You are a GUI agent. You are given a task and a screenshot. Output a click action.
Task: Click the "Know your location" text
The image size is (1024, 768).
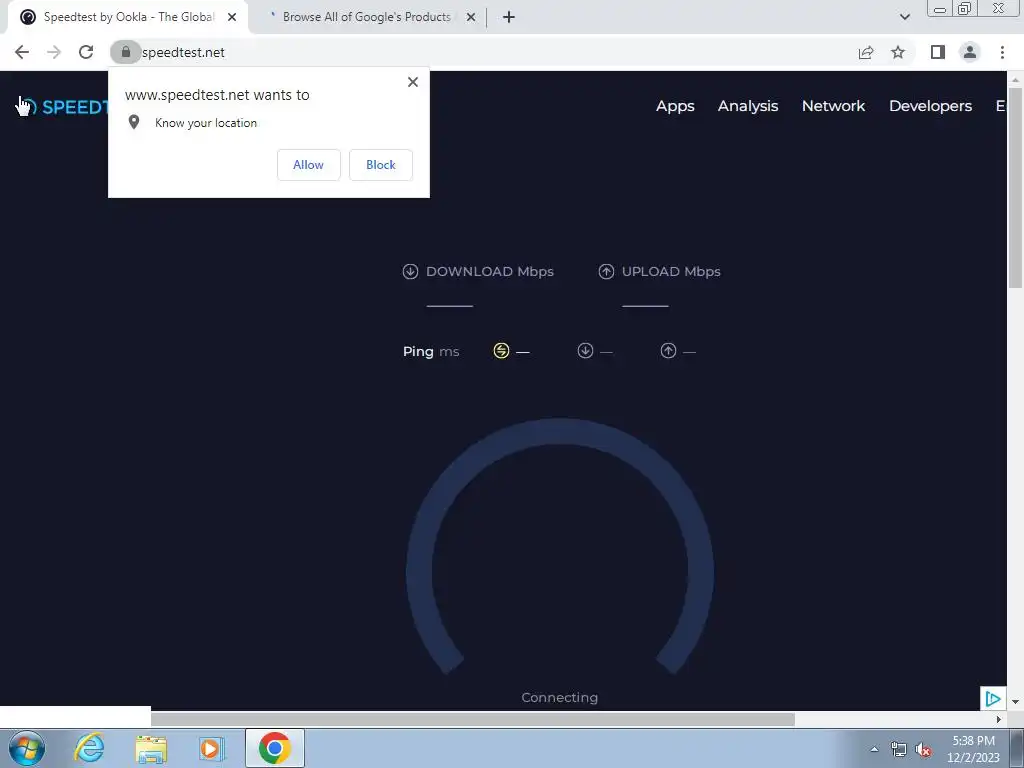[x=206, y=123]
